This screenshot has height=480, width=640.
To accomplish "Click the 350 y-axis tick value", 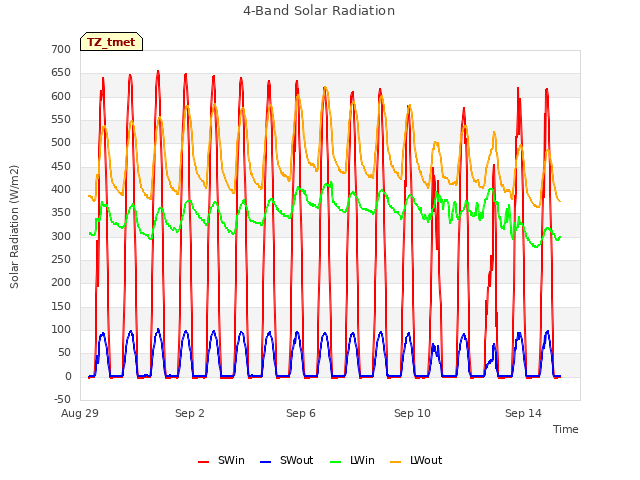I will point(61,213).
